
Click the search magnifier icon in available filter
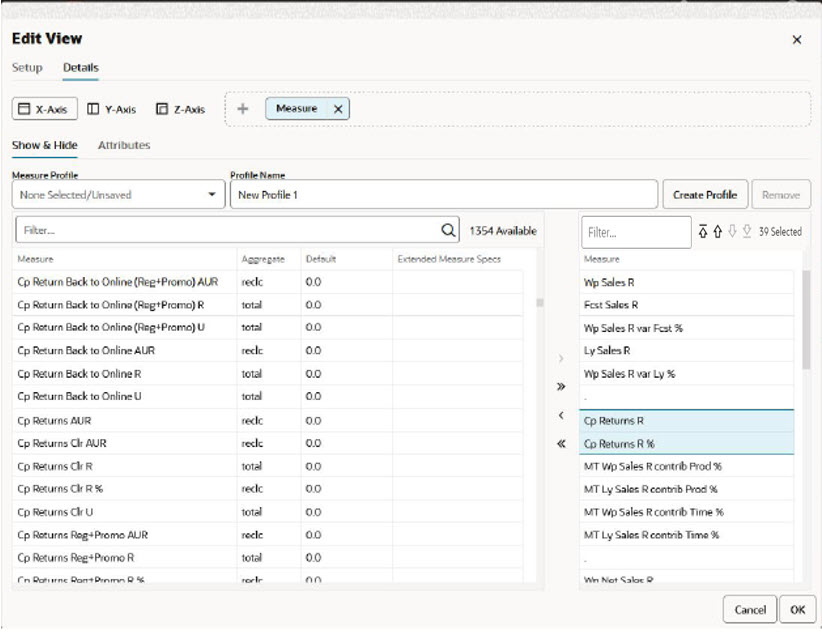pyautogui.click(x=448, y=230)
